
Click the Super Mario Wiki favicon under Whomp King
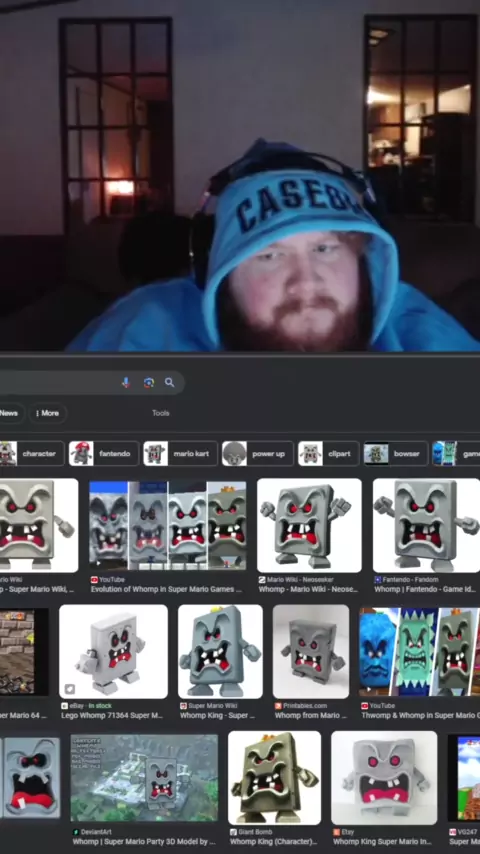(183, 706)
